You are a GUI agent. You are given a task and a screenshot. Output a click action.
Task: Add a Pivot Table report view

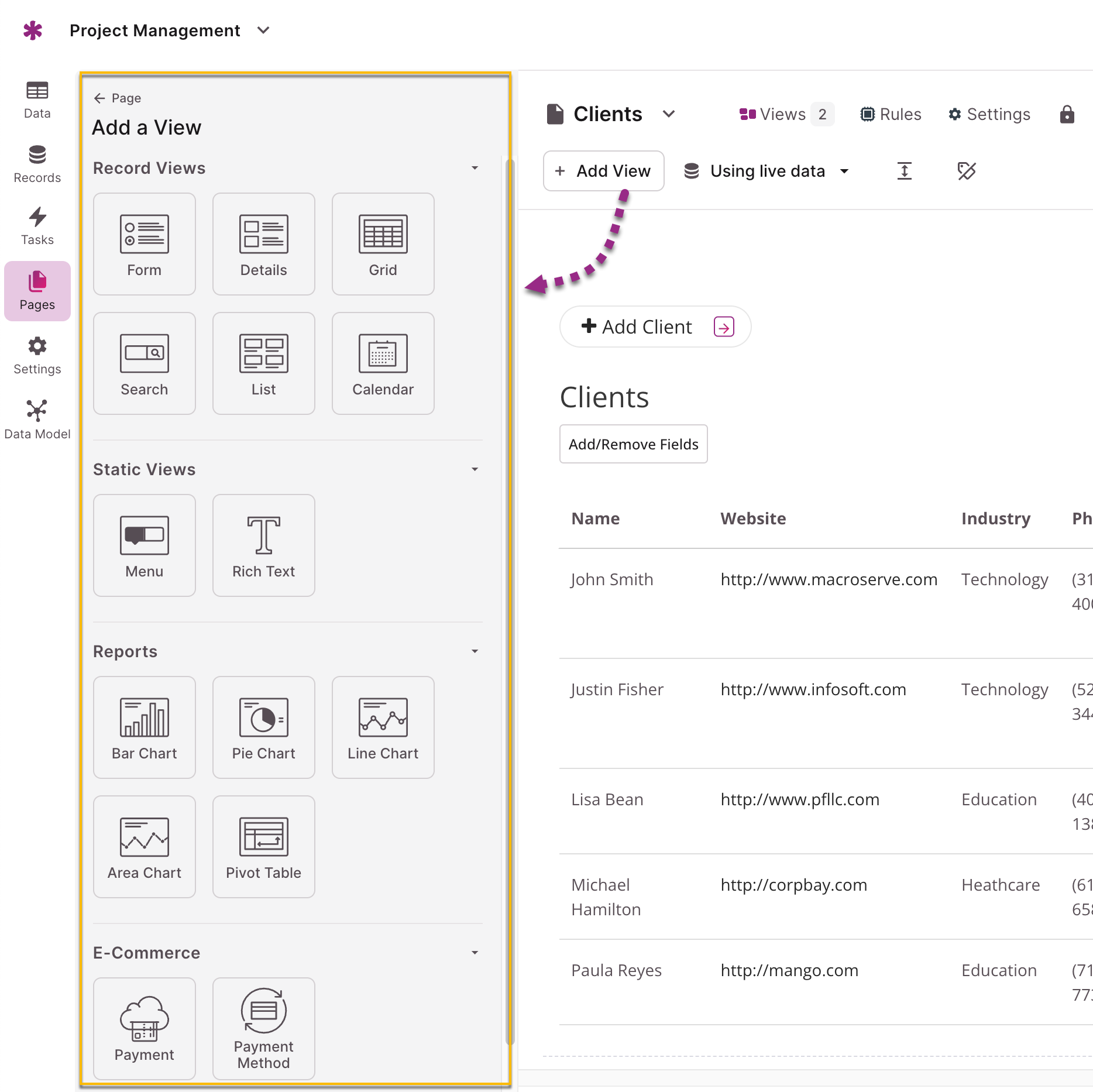(263, 847)
